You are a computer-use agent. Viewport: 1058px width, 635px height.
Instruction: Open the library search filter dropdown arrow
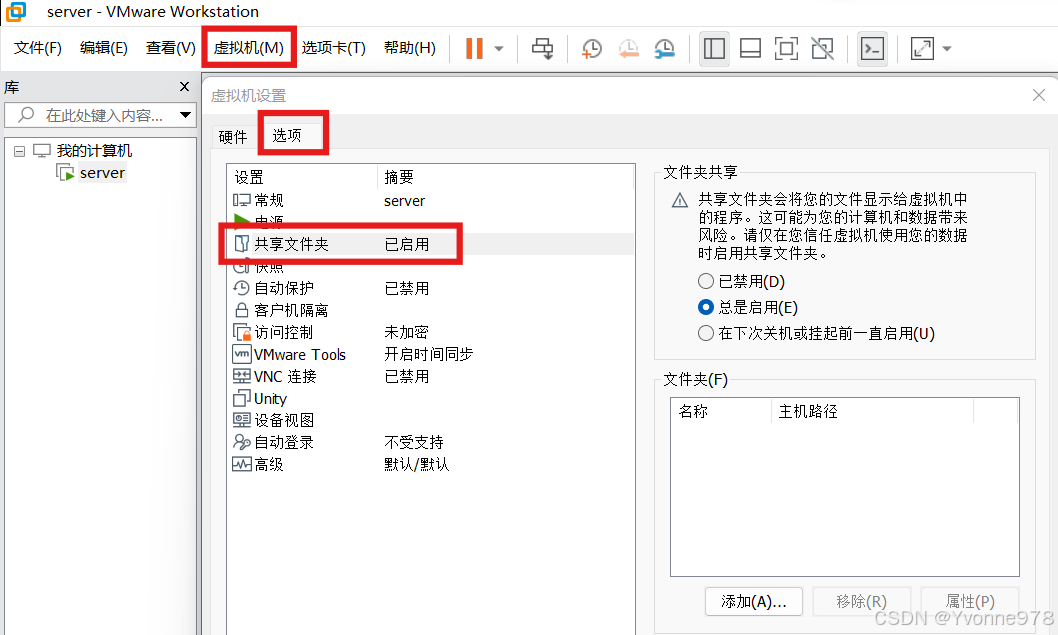tap(186, 115)
